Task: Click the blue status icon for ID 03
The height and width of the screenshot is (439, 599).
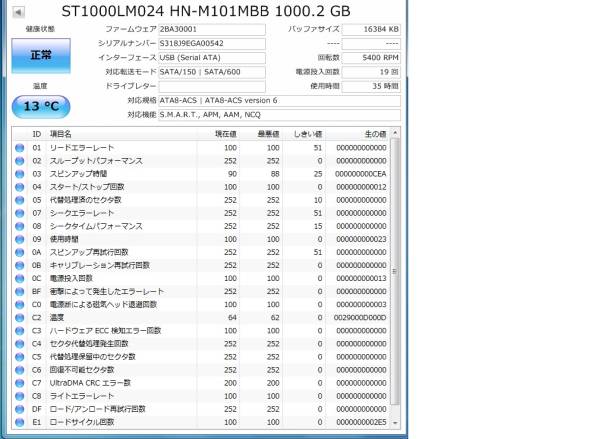Action: (19, 174)
